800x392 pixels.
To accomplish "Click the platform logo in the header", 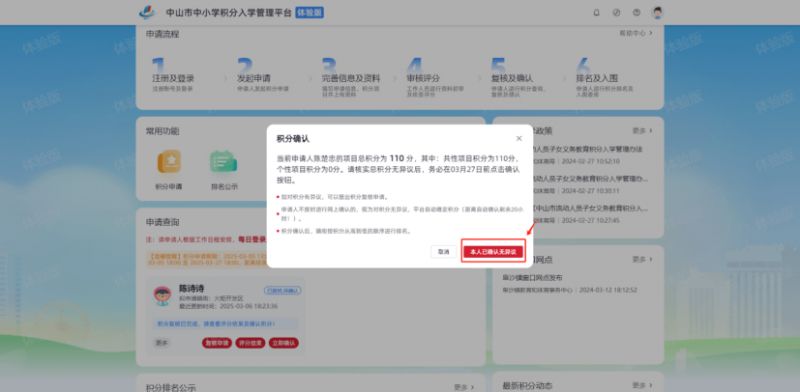I will coord(147,12).
